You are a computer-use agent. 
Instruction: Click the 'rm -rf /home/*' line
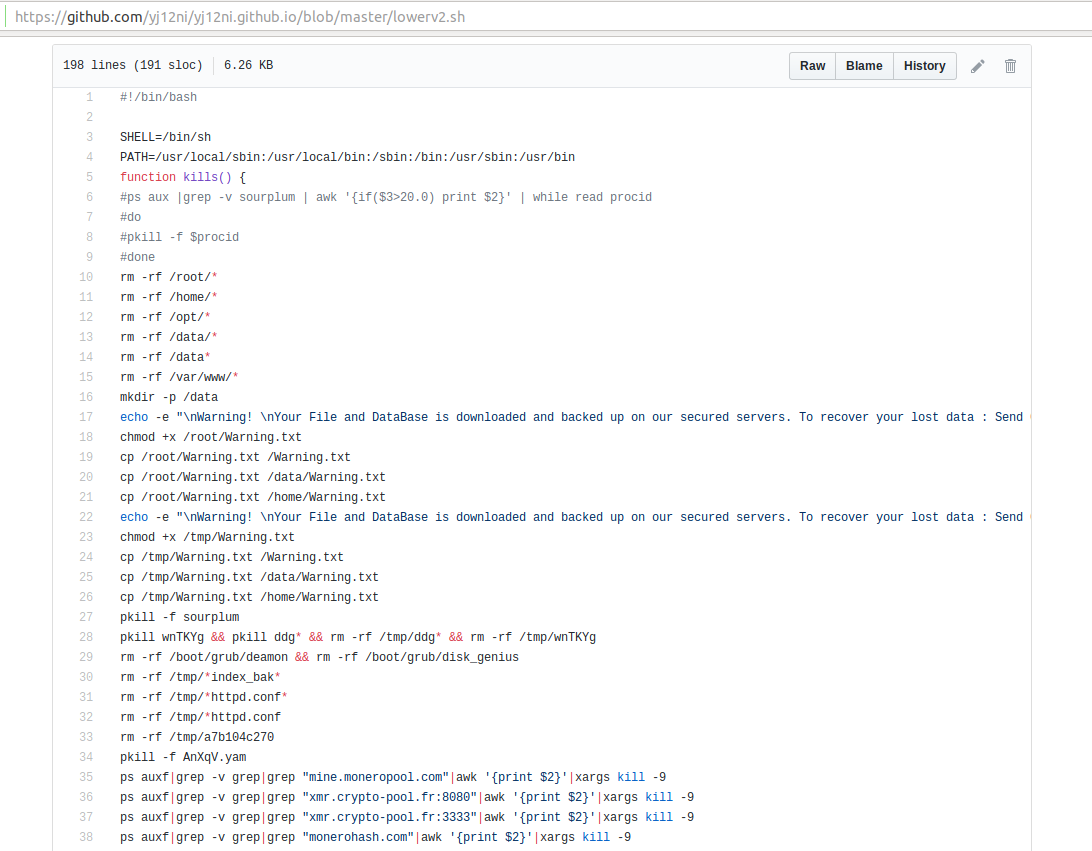pos(169,297)
